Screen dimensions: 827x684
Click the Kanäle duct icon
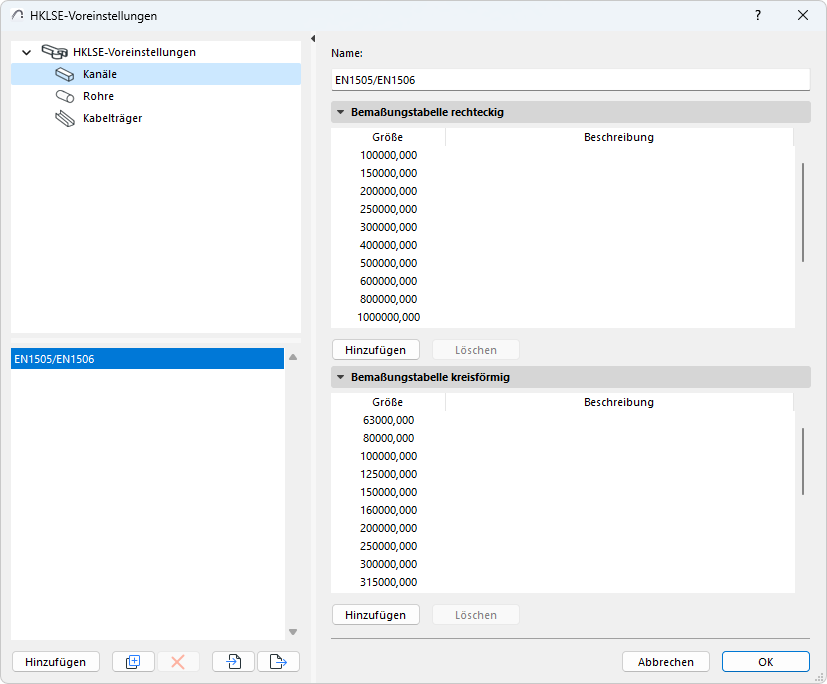click(65, 74)
